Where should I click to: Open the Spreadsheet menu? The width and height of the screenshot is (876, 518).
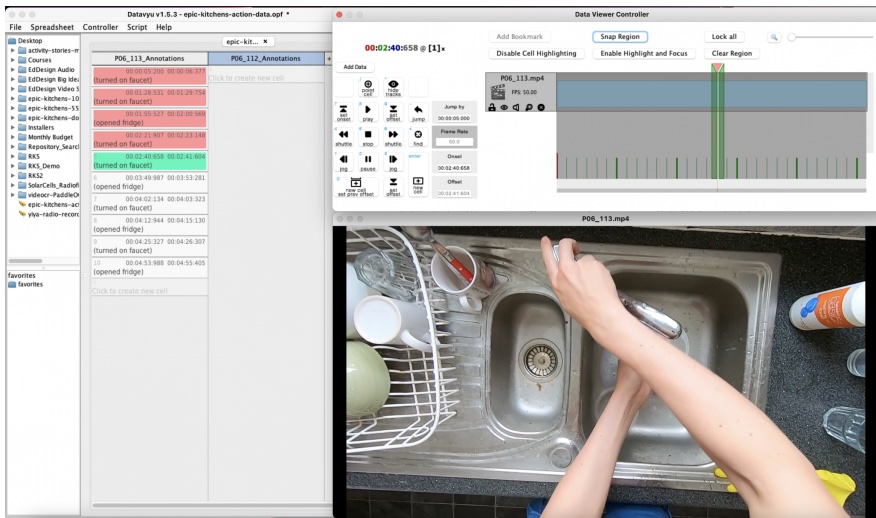pos(51,27)
